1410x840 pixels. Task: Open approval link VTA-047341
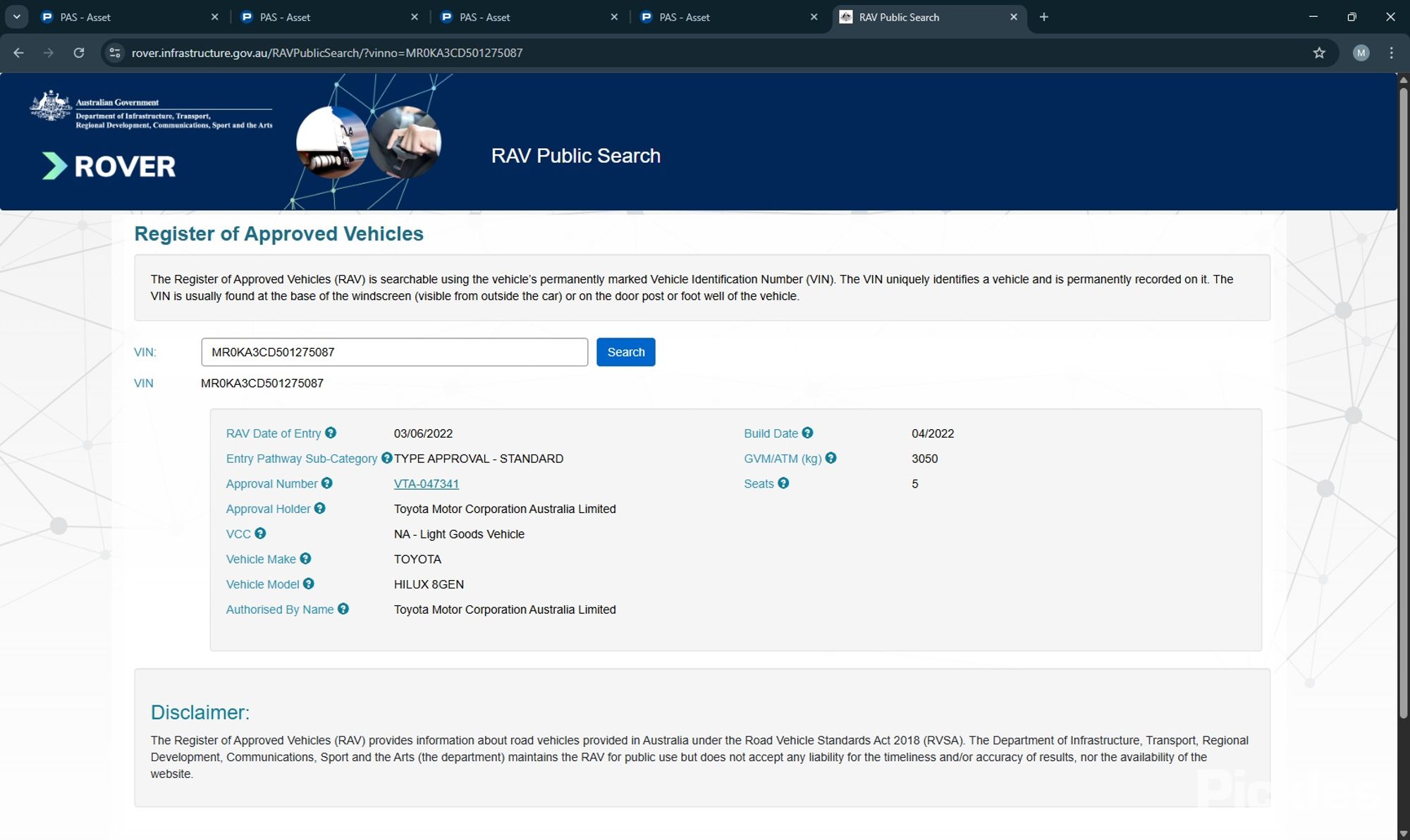(426, 483)
